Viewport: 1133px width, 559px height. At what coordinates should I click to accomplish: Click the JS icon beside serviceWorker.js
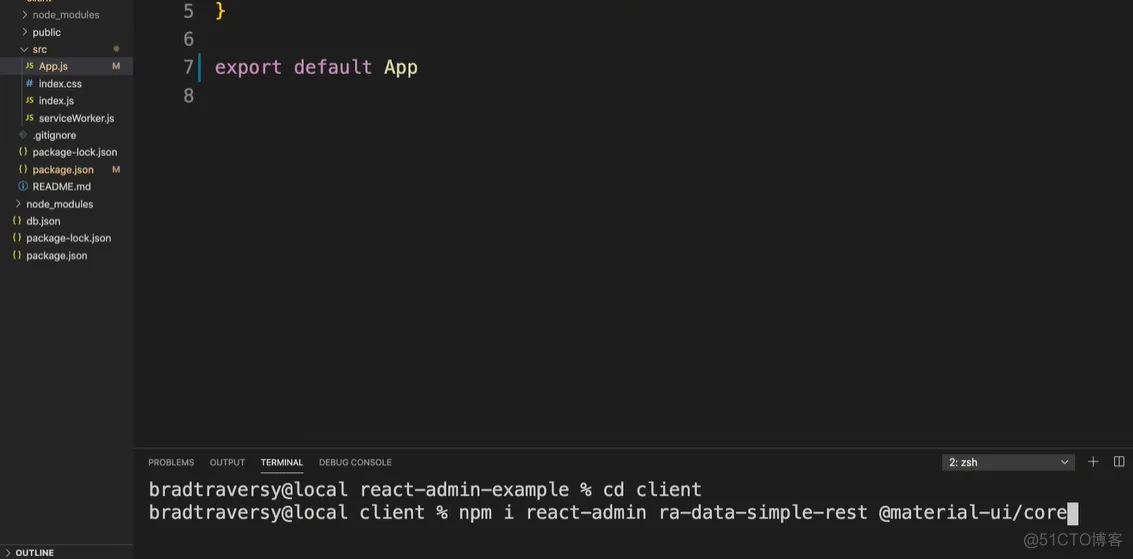29,118
